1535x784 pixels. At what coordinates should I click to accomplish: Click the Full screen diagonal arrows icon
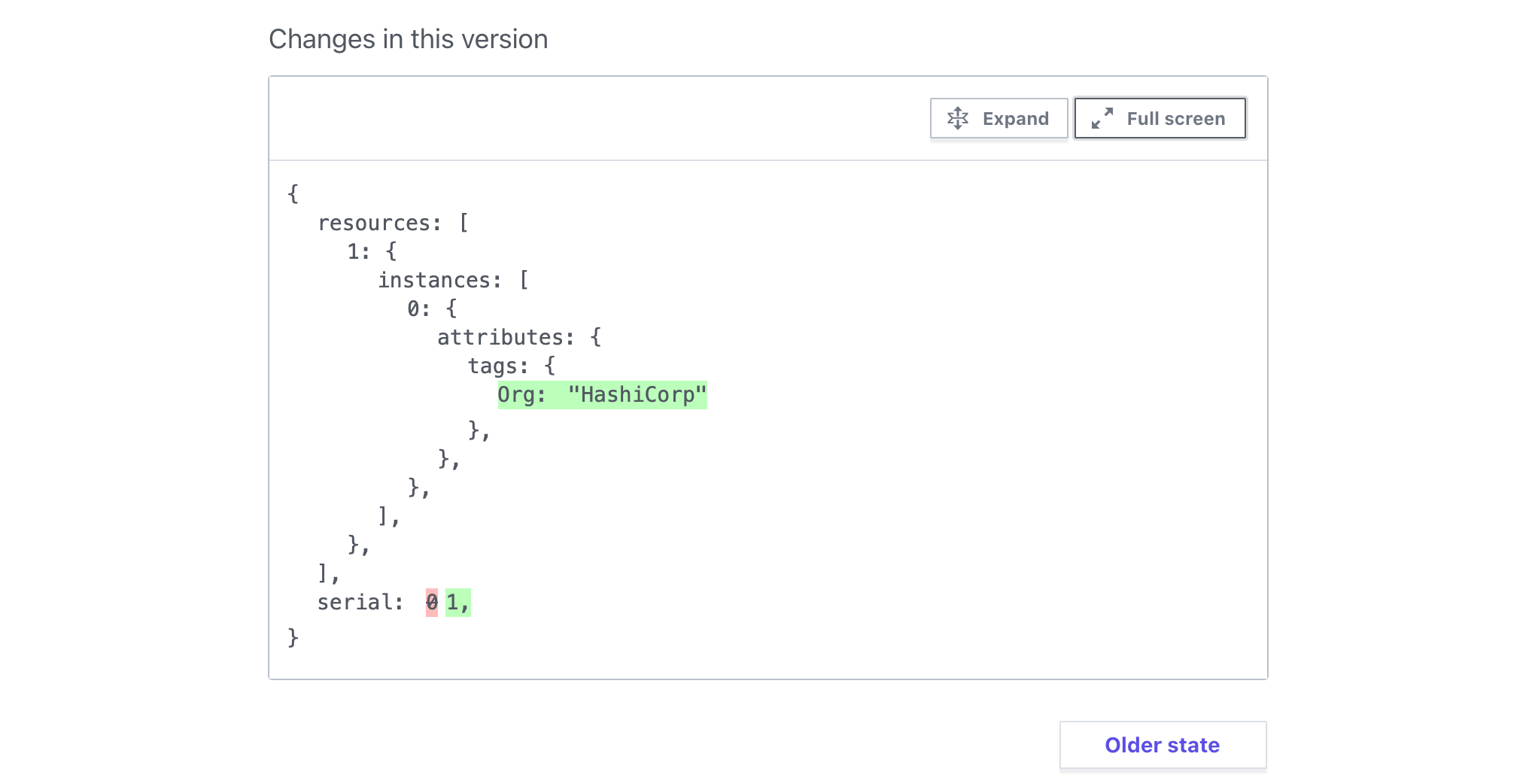point(1102,118)
